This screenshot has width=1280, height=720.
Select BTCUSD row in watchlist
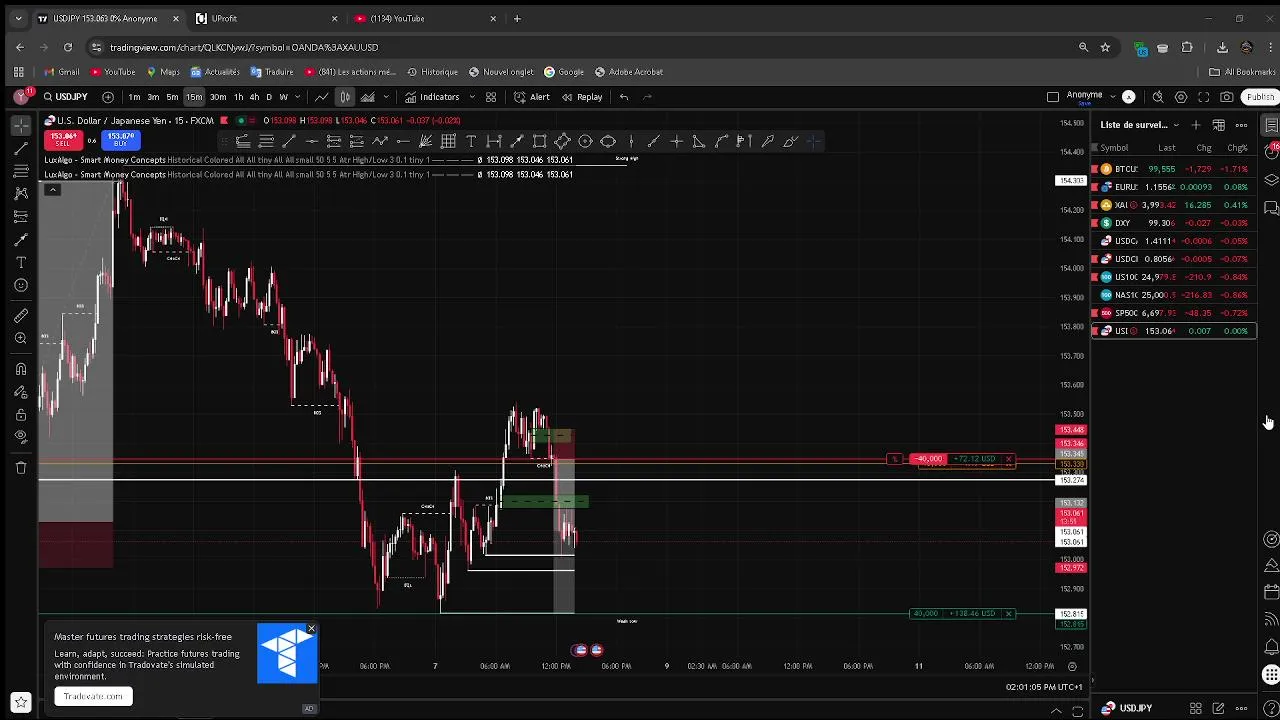point(1173,169)
